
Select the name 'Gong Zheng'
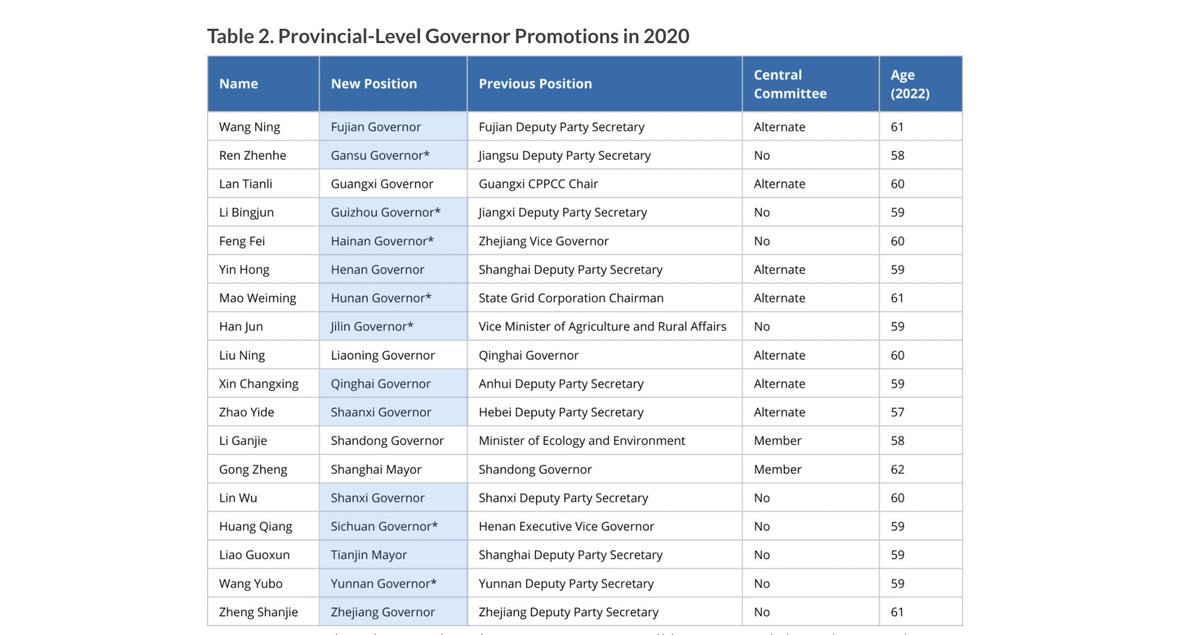(253, 469)
